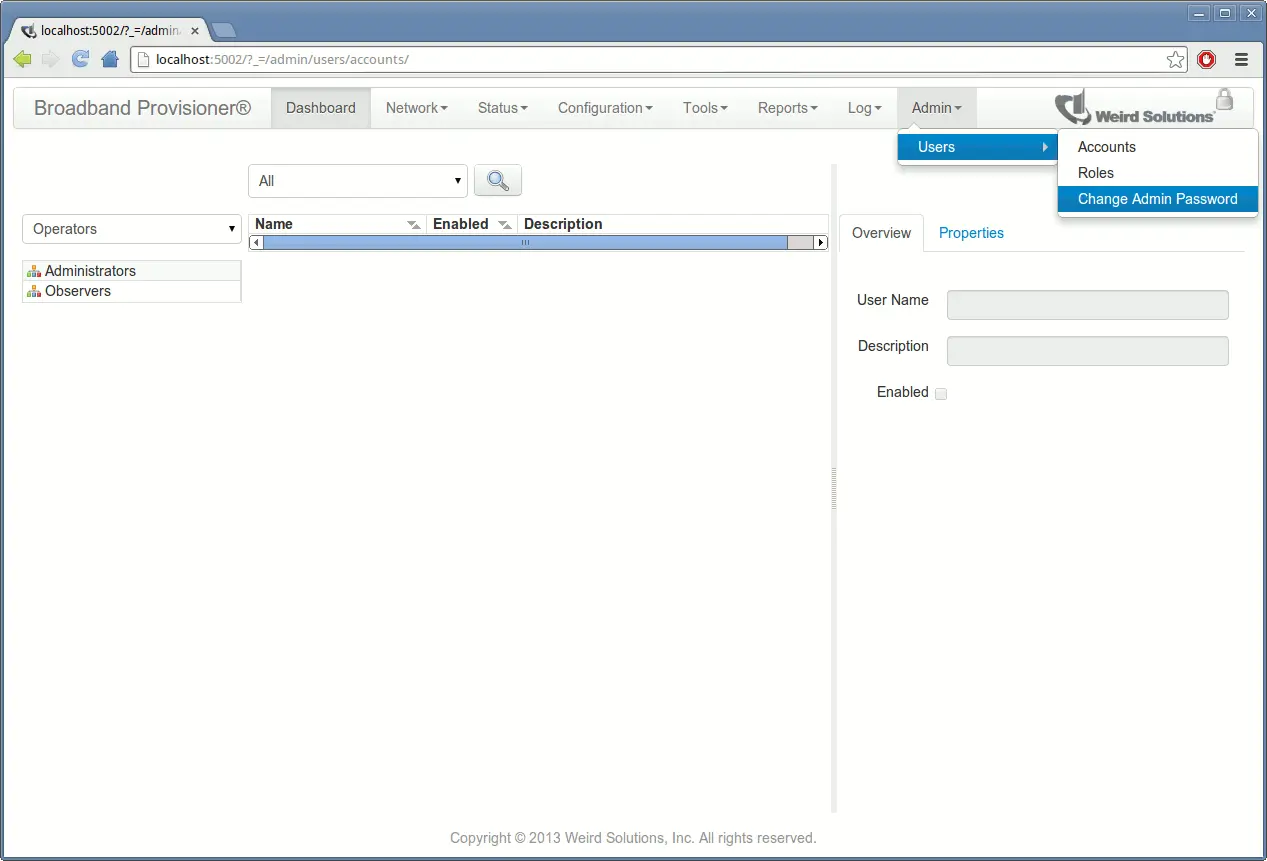Switch to the Properties tab
The width and height of the screenshot is (1267, 861).
click(x=971, y=232)
